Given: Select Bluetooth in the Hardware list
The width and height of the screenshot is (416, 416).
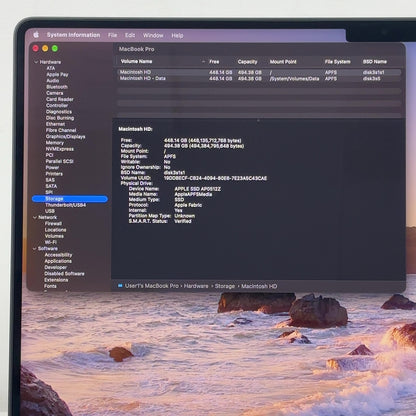Looking at the screenshot, I should click(57, 87).
